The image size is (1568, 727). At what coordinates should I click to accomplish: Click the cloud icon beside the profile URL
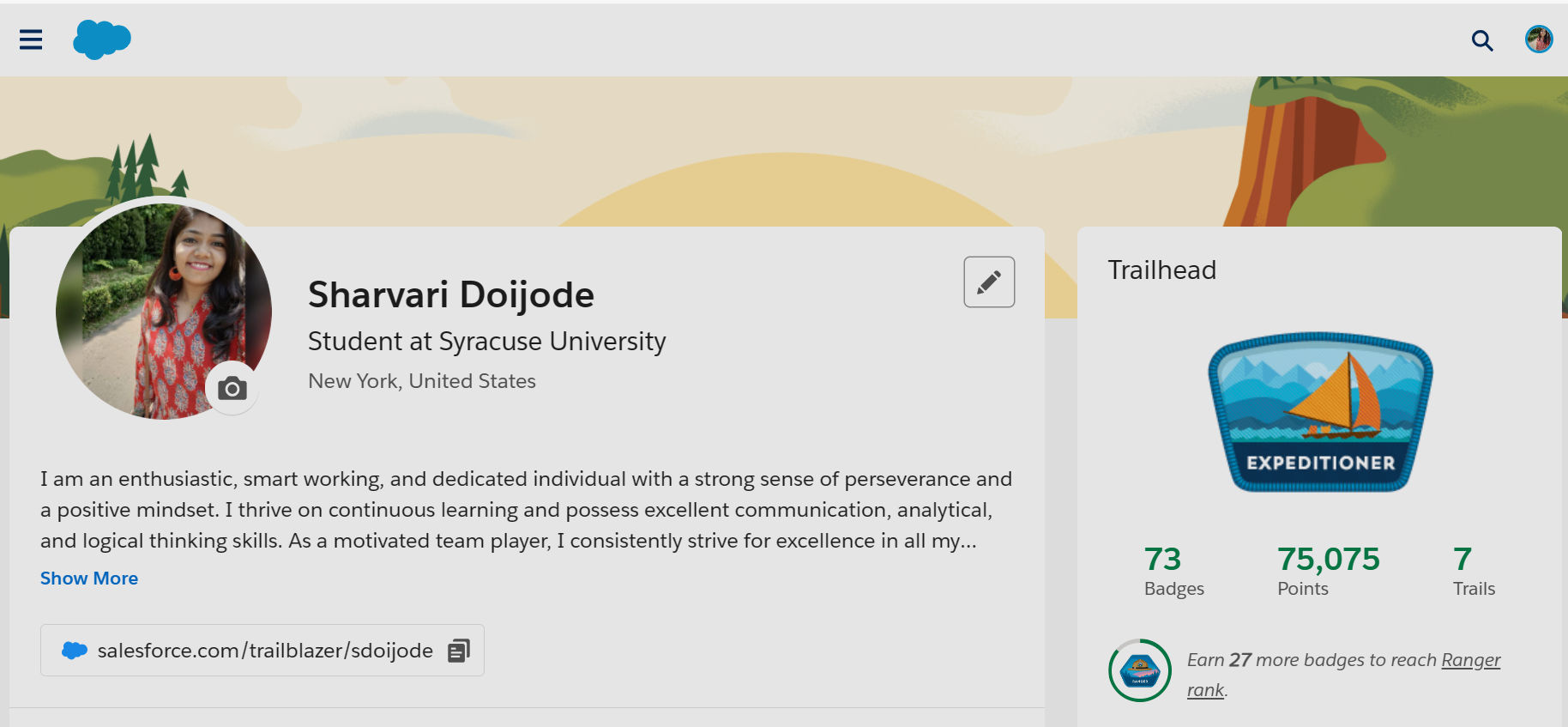75,651
